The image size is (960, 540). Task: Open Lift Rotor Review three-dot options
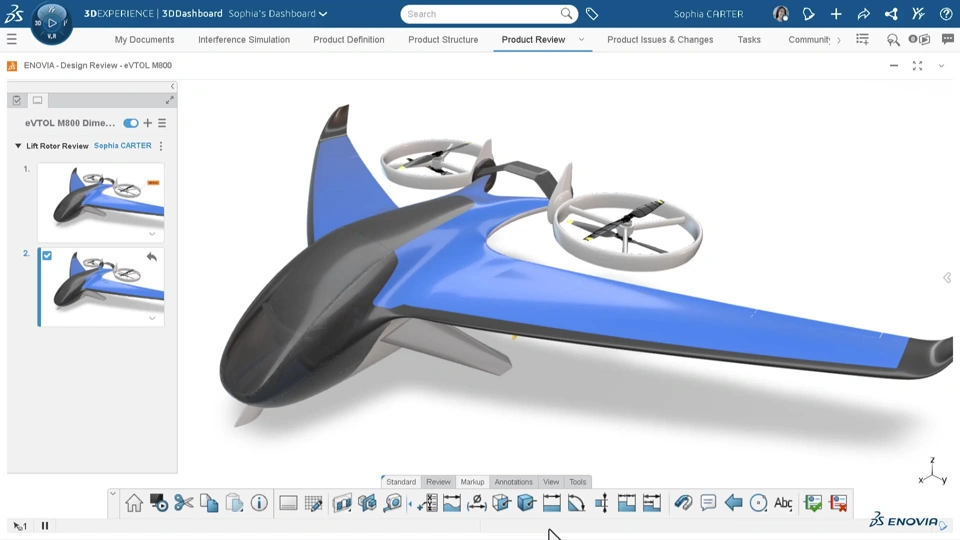coord(161,146)
